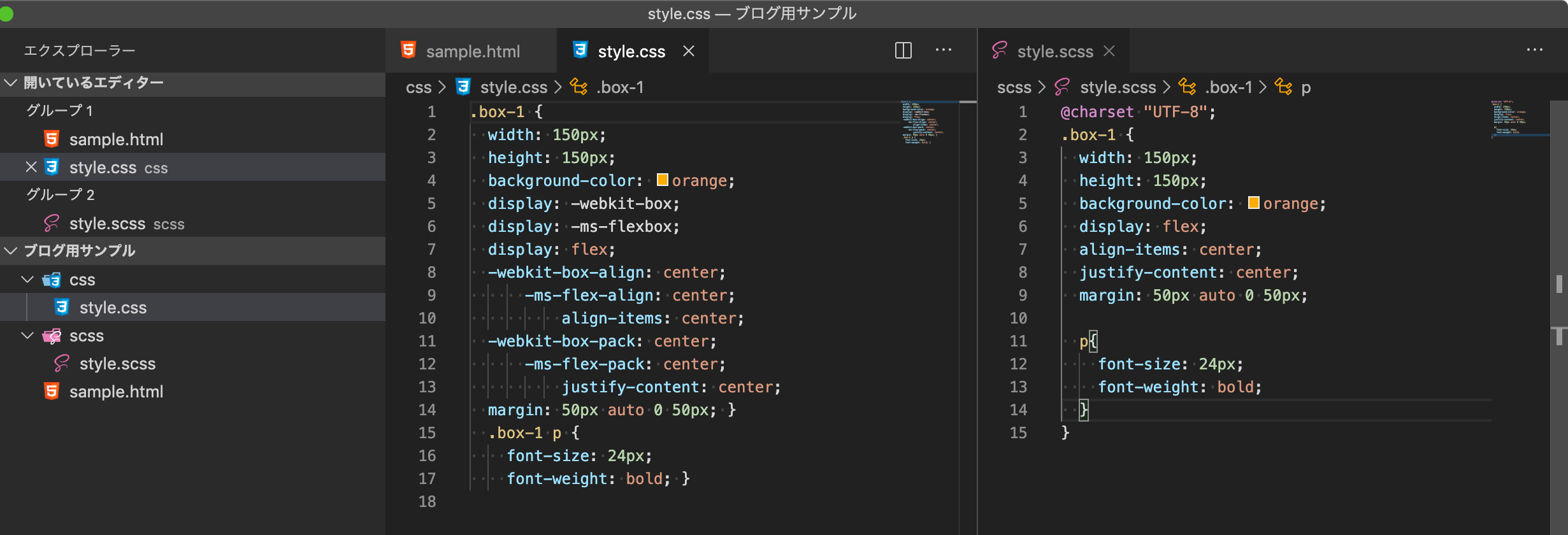The width and height of the screenshot is (1568, 535).
Task: Click '.box-1 p {' line in style.css
Action: (534, 432)
